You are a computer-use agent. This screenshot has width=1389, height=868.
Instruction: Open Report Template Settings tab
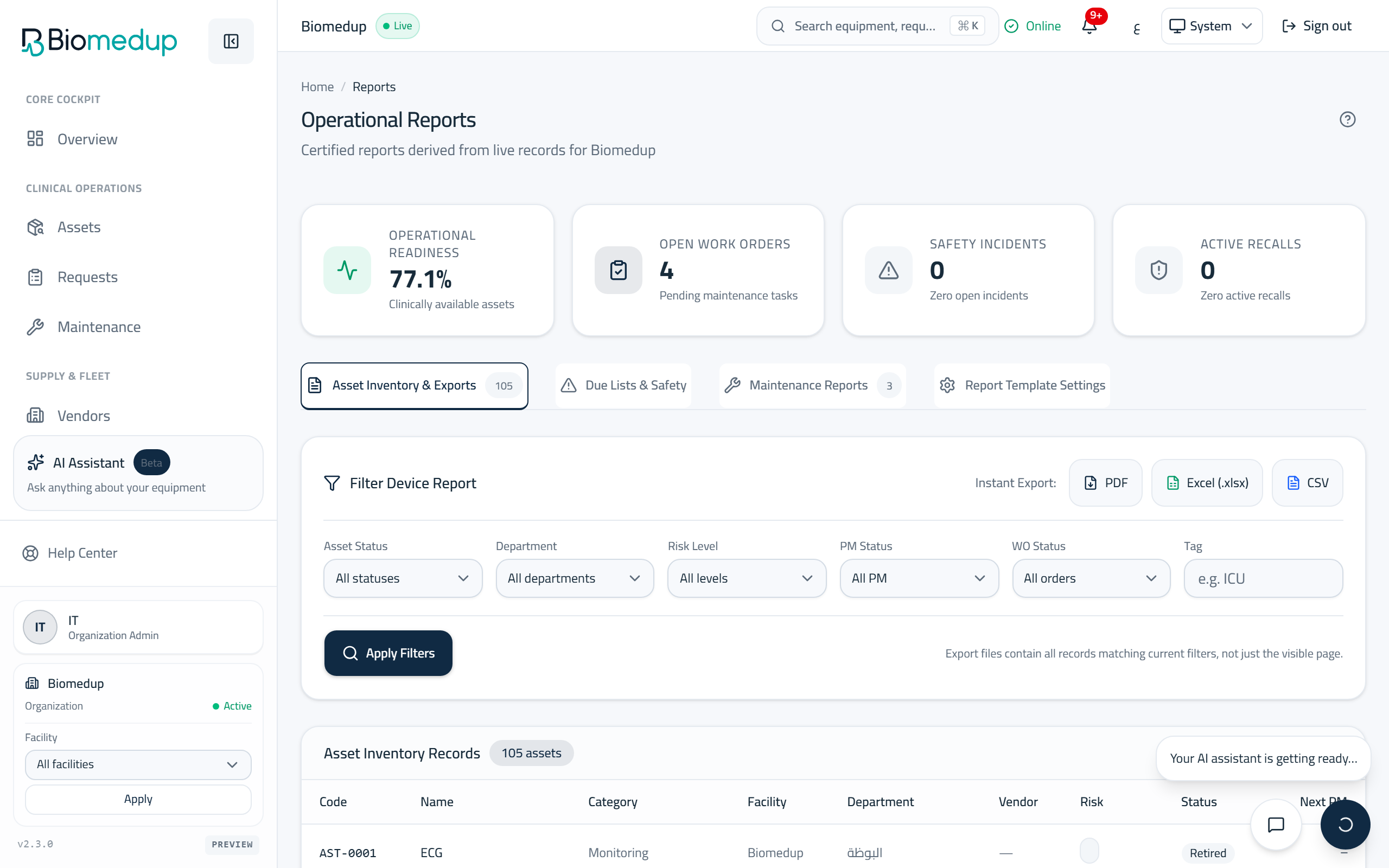[x=1022, y=385]
